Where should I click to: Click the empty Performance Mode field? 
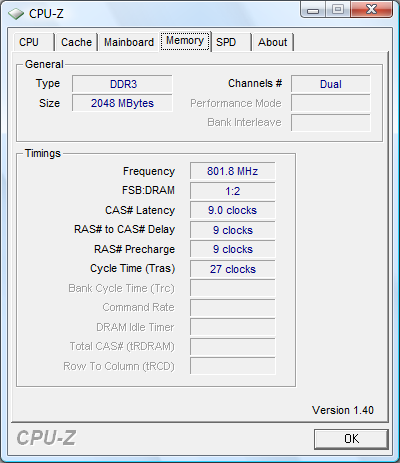(x=331, y=103)
